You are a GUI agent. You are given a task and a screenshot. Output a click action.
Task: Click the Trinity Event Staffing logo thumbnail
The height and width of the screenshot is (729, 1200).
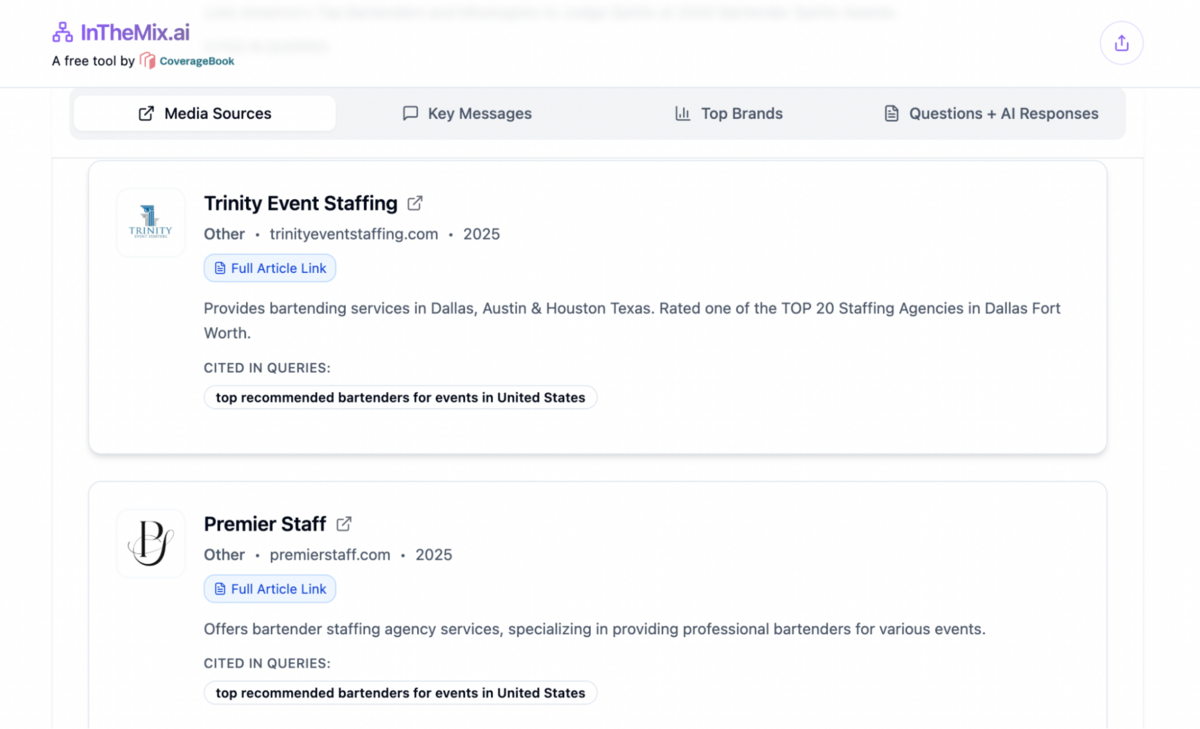pos(151,223)
